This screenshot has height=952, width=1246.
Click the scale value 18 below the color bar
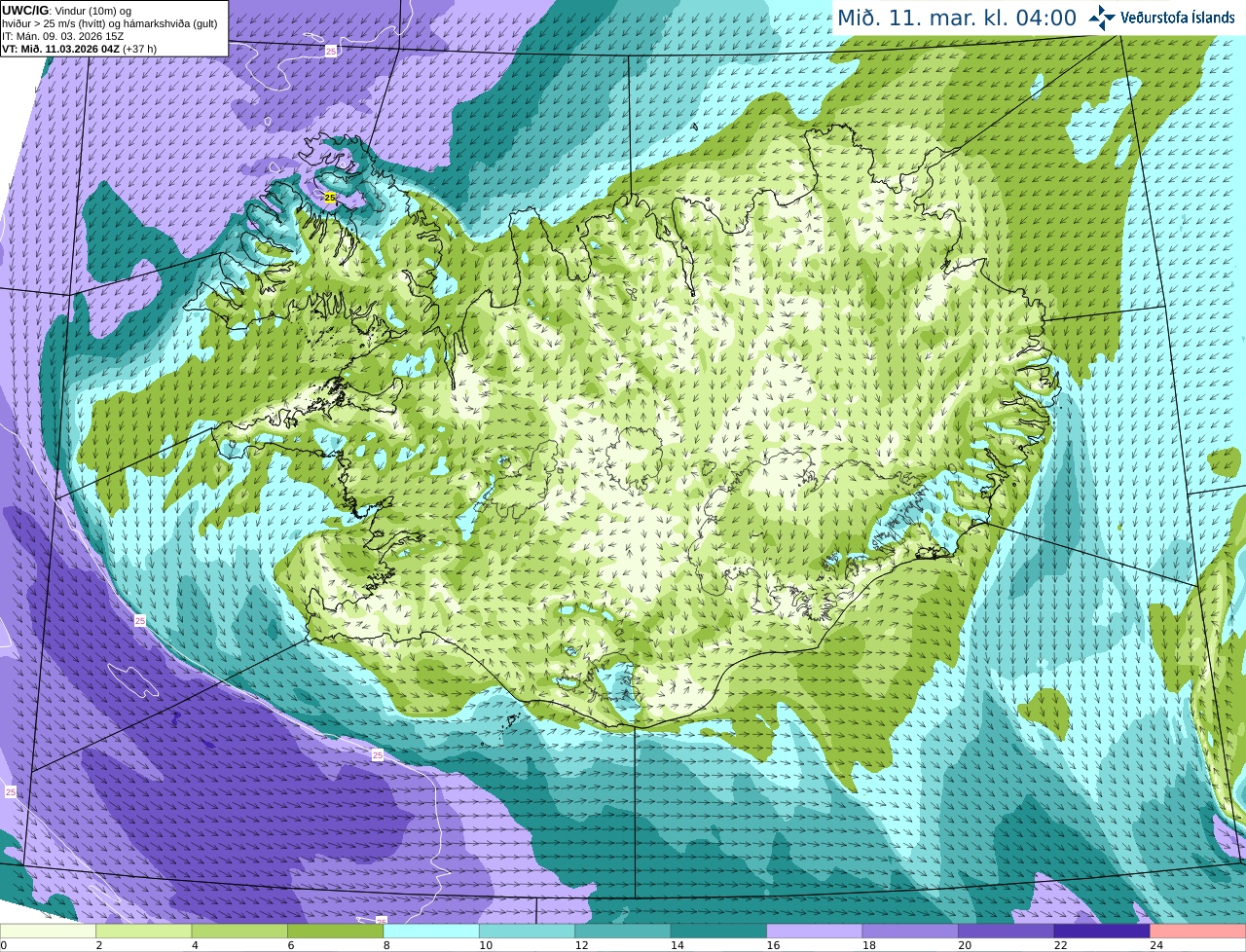(868, 945)
